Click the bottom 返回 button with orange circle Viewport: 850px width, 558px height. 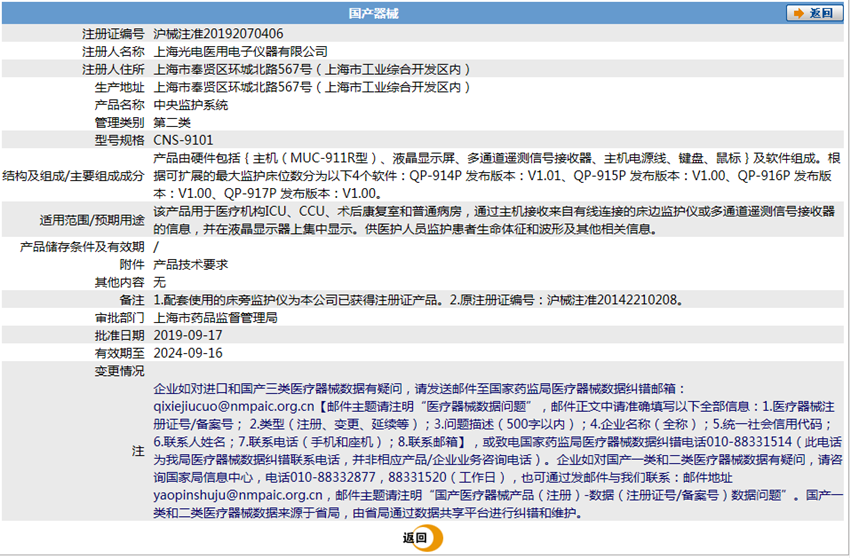click(x=422, y=538)
